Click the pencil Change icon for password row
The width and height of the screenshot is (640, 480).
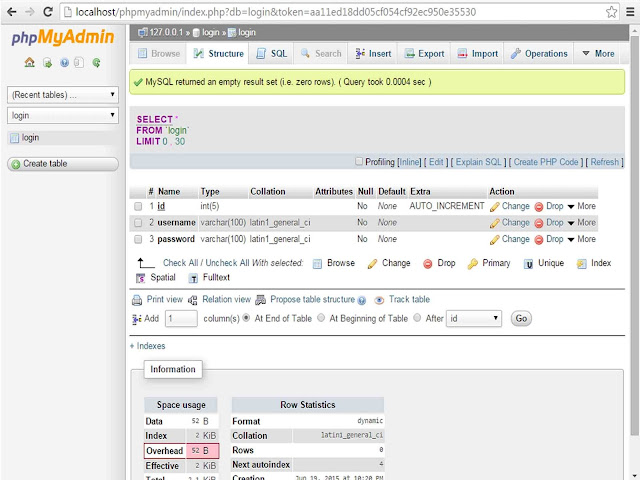click(495, 240)
